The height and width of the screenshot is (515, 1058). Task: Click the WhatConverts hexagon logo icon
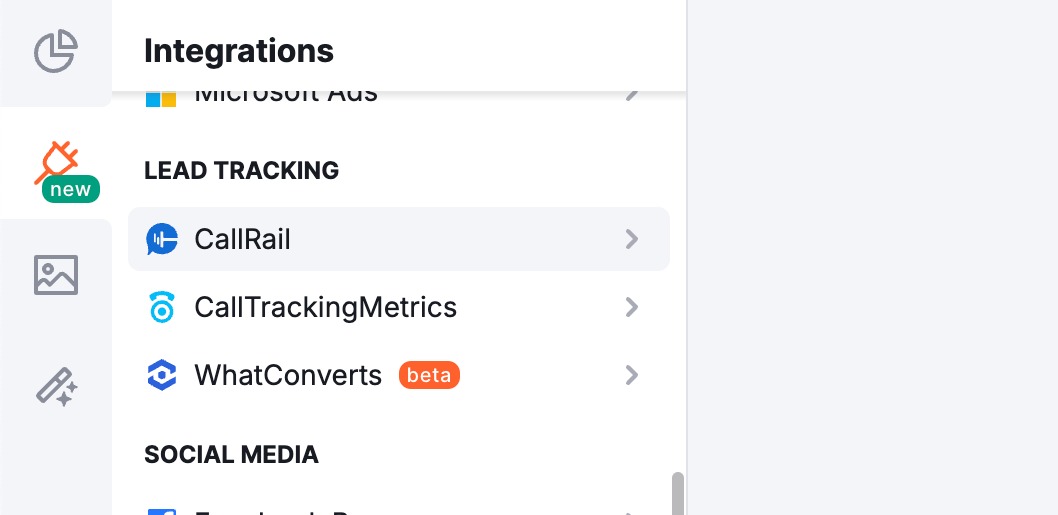click(161, 375)
